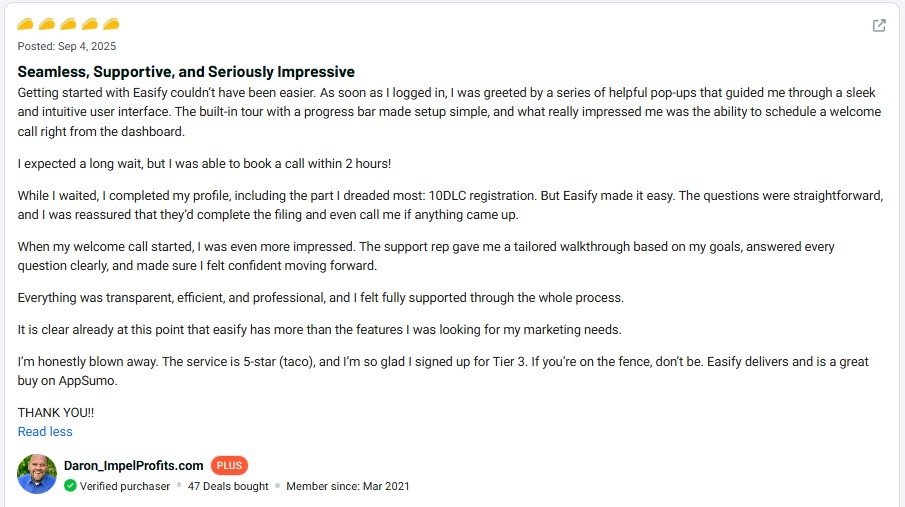Image resolution: width=905 pixels, height=507 pixels.
Task: Click the green verified purchaser checkmark icon
Action: pos(70,486)
